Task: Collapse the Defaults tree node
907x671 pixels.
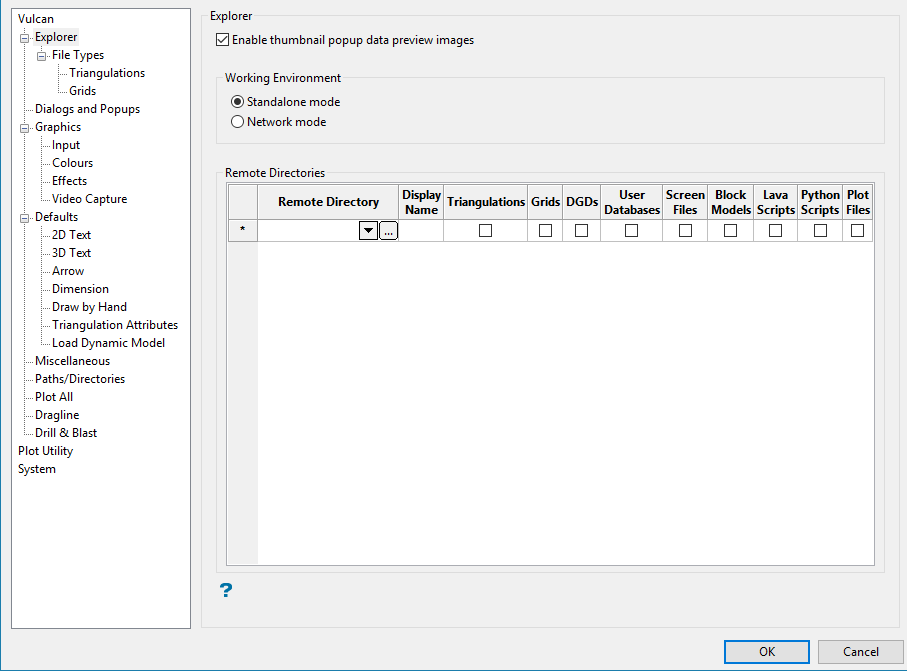Action: [x=25, y=218]
